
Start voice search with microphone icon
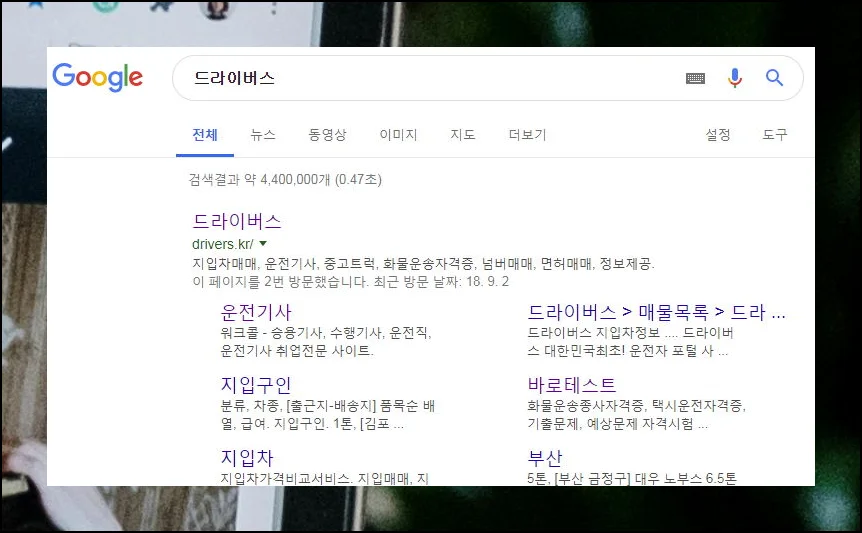[x=734, y=78]
